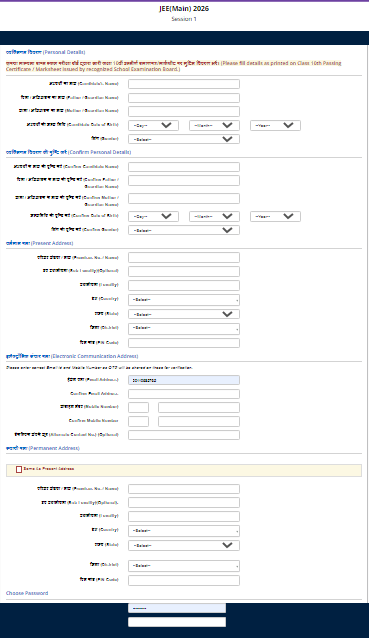Open the State dropdown under Permanent Address
This screenshot has width=369, height=638.
pos(184,545)
